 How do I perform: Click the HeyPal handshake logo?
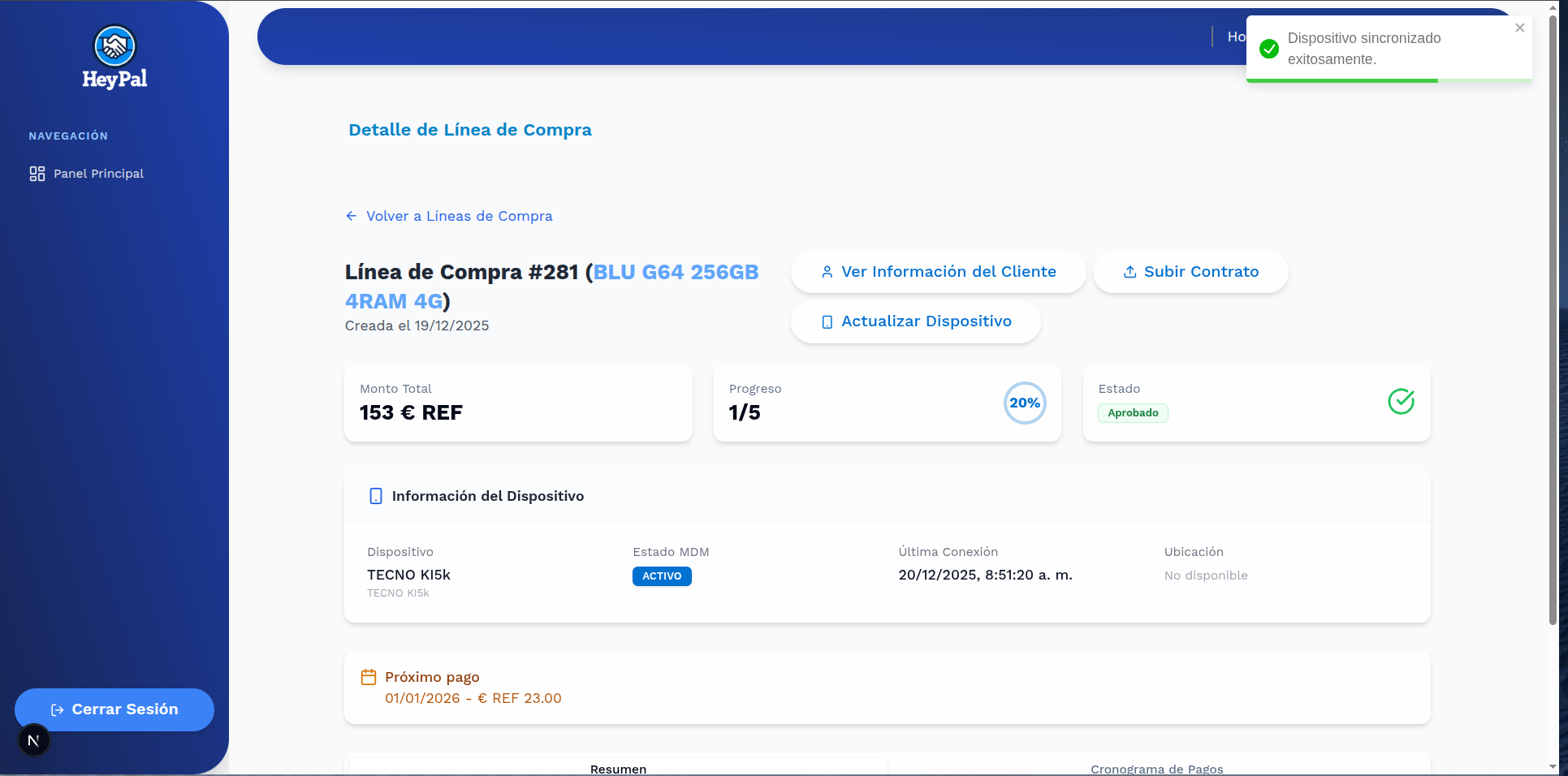click(x=114, y=46)
